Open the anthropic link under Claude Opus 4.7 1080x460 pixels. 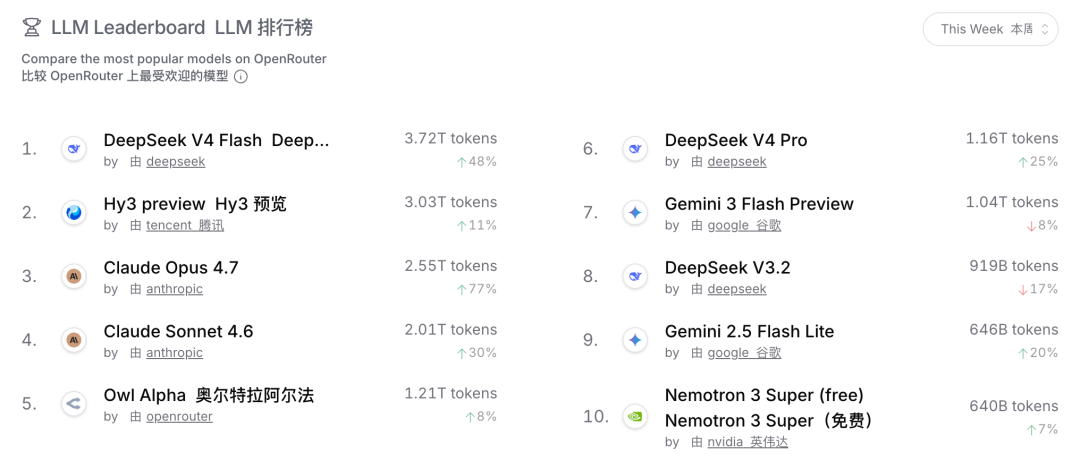click(174, 289)
